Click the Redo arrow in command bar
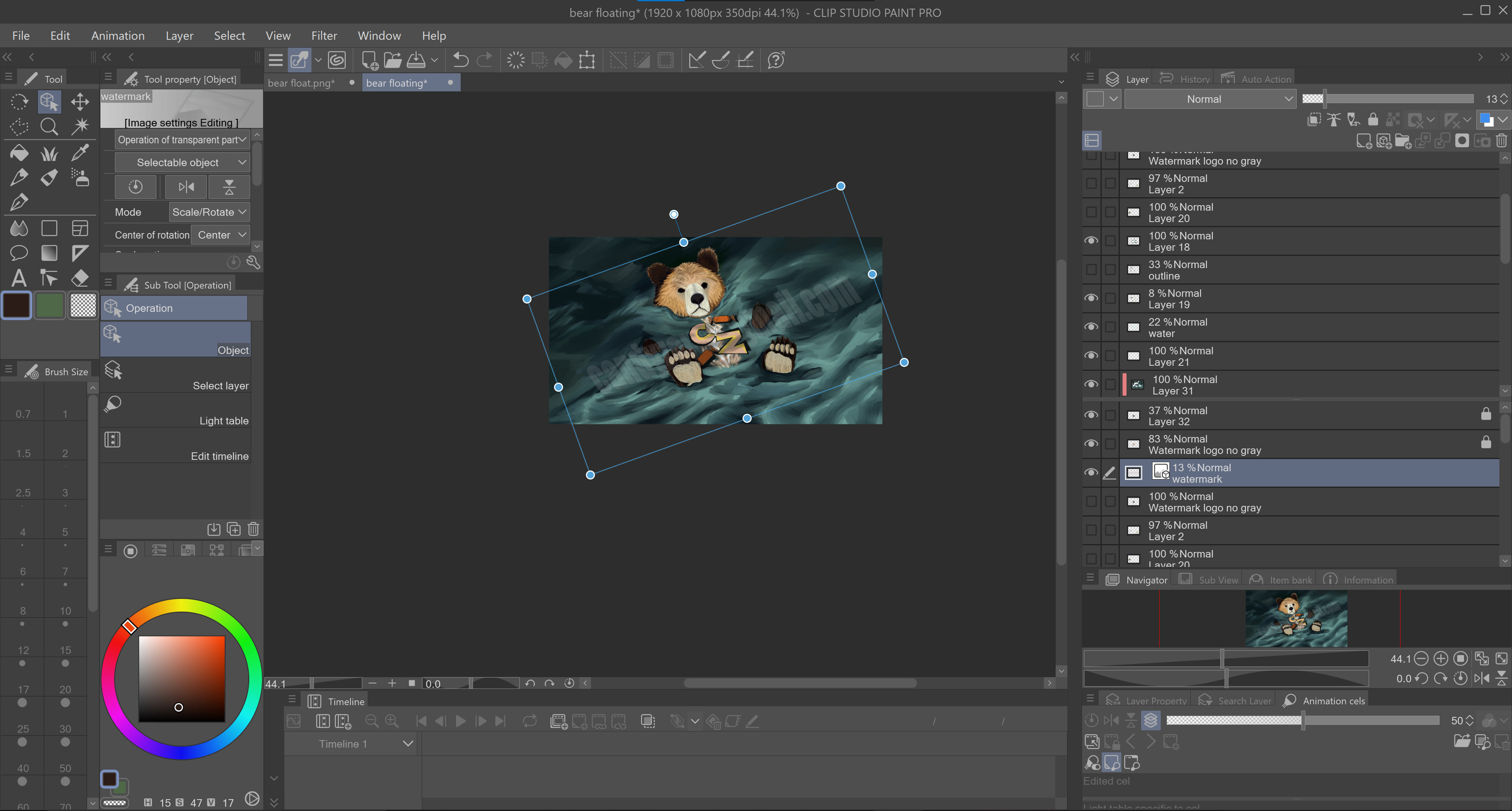 (484, 60)
